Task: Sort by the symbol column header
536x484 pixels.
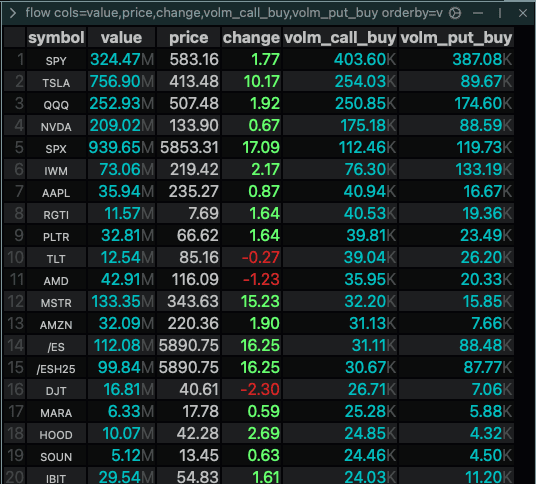Action: point(56,37)
